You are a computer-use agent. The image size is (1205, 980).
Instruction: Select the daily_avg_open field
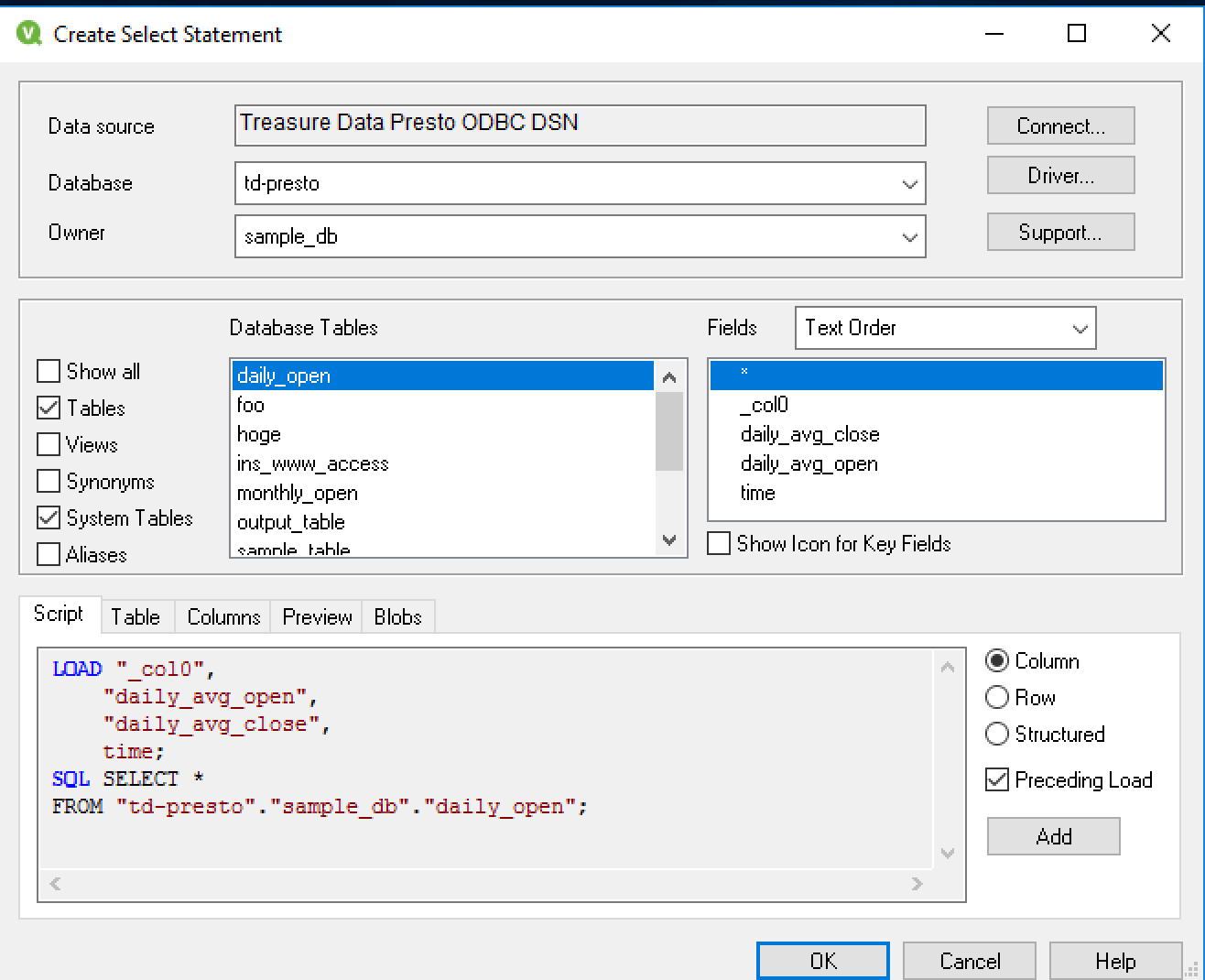tap(937, 463)
